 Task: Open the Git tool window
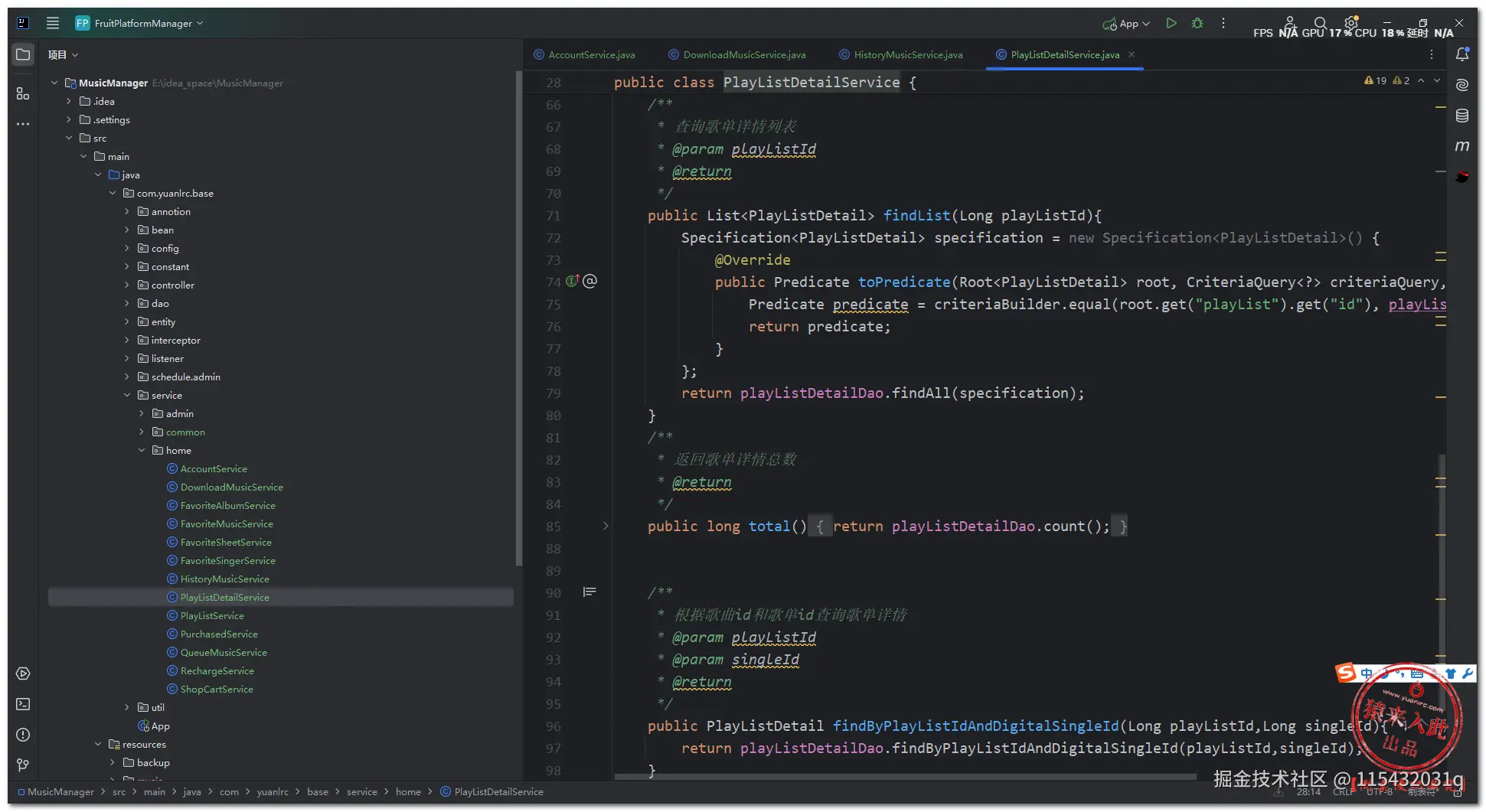[x=23, y=765]
